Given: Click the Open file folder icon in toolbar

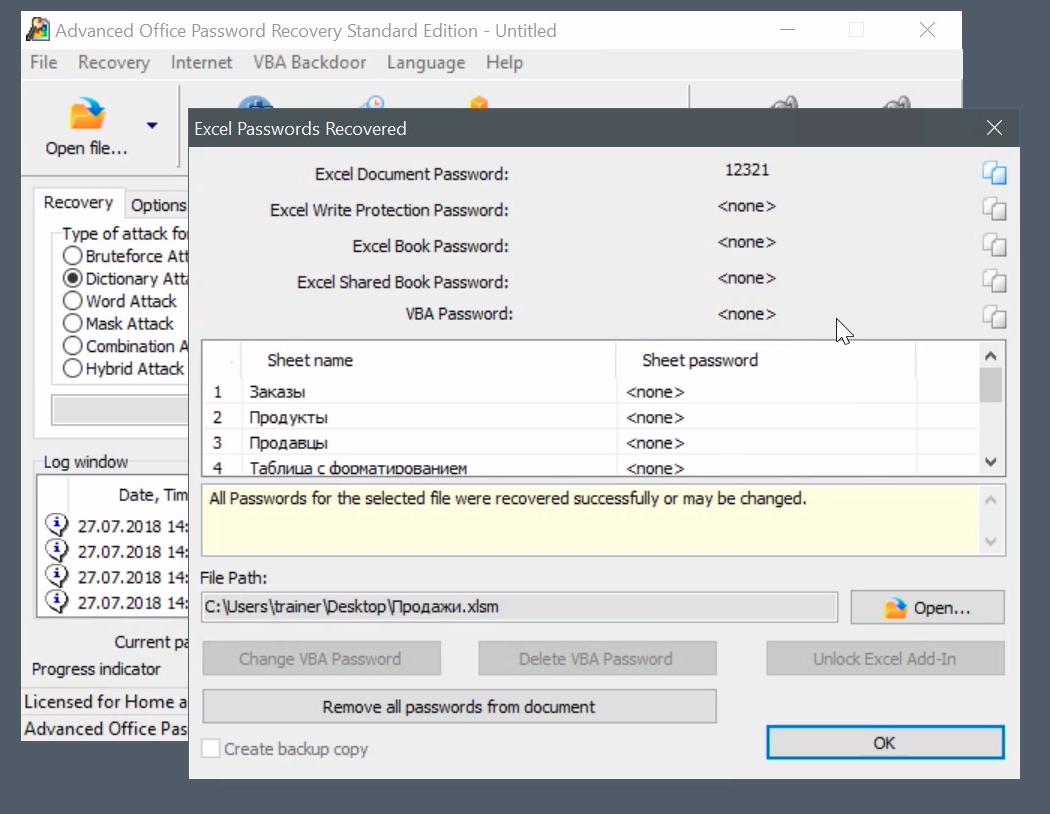Looking at the screenshot, I should 87,114.
